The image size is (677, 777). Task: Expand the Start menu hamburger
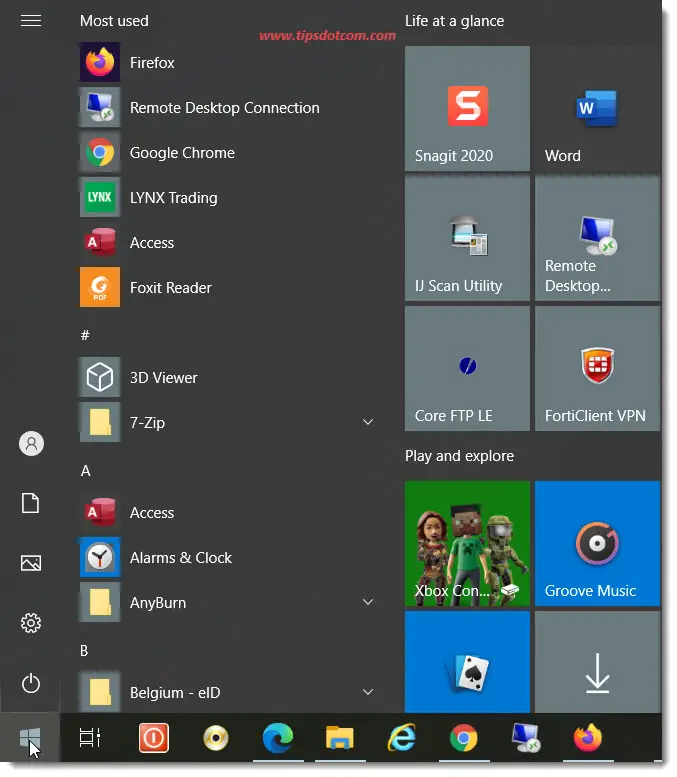31,20
